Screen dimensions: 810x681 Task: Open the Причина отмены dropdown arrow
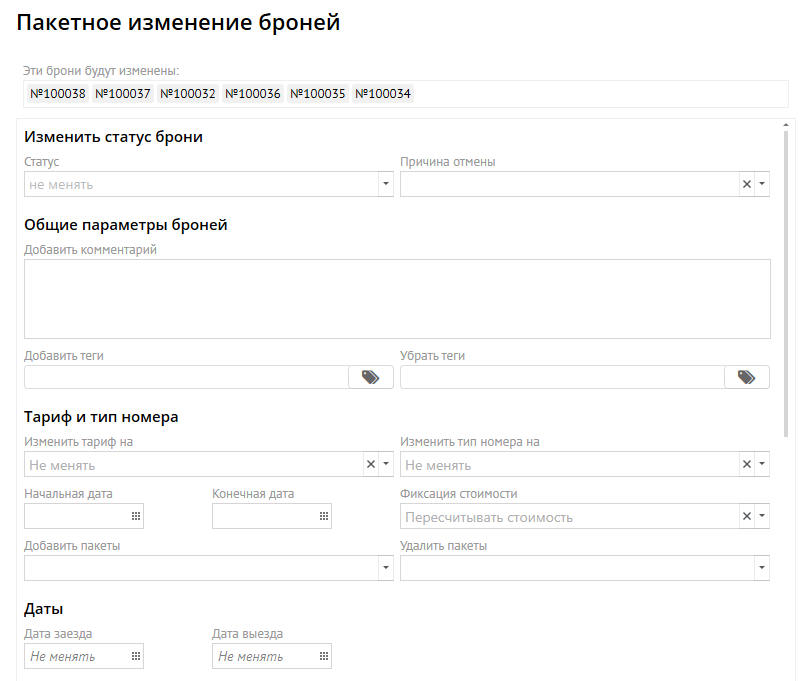tap(762, 184)
